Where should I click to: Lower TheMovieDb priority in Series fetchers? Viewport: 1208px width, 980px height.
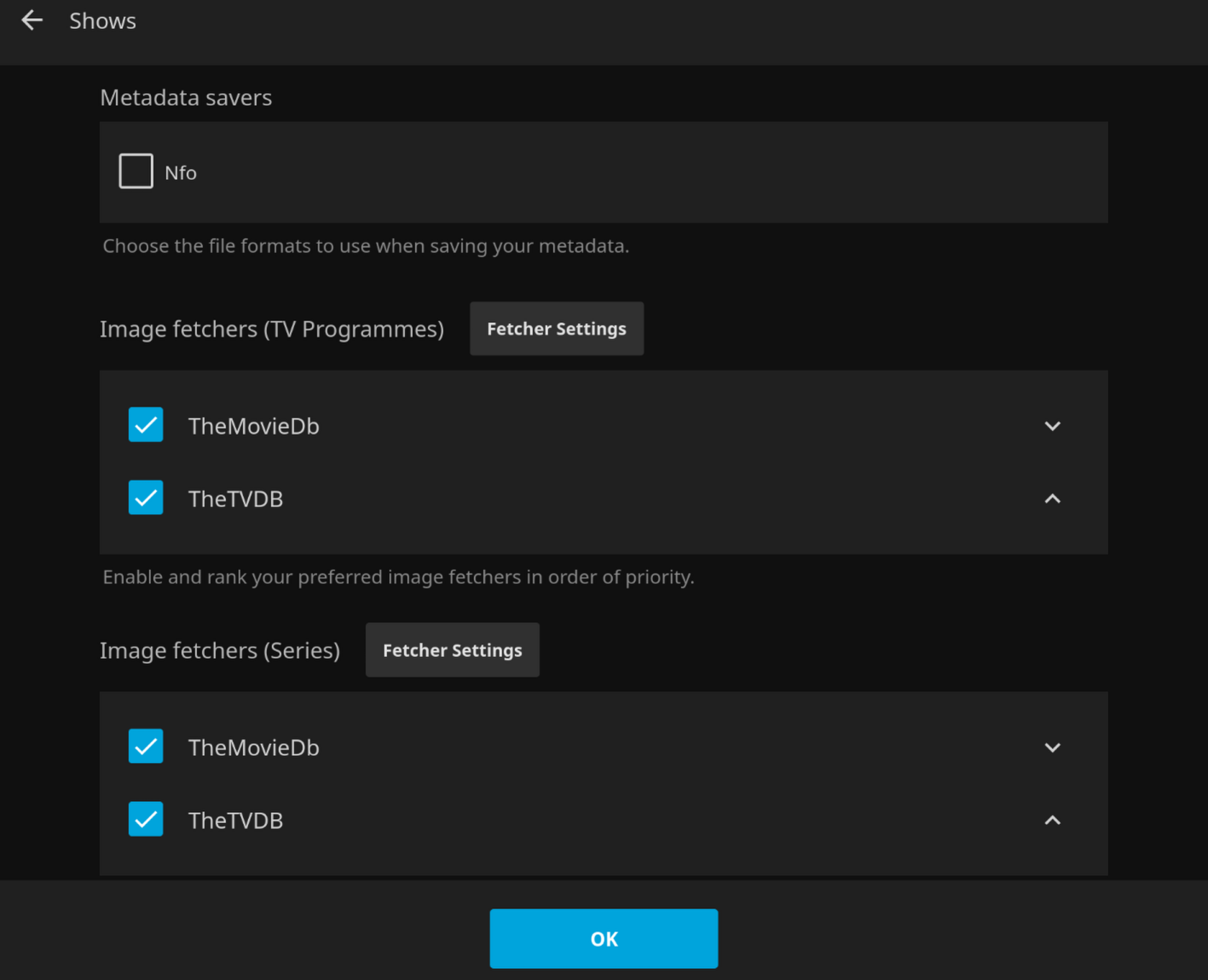tap(1052, 747)
